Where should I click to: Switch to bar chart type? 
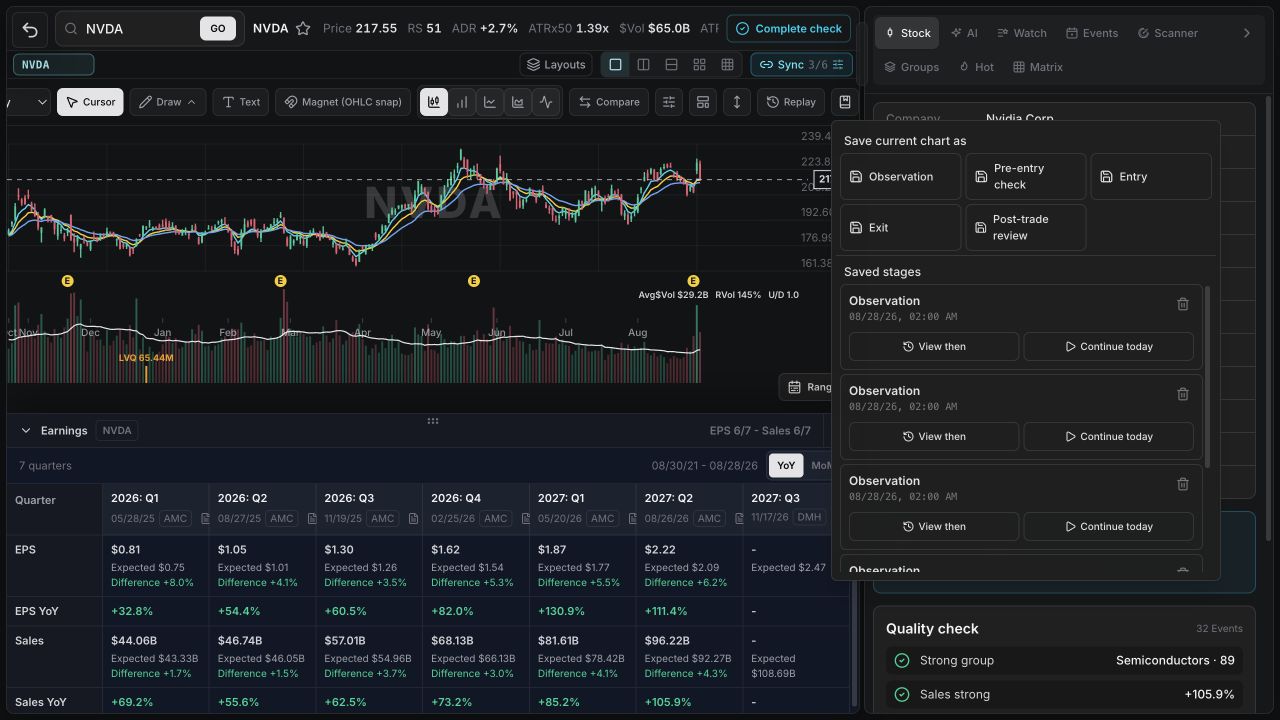click(462, 102)
